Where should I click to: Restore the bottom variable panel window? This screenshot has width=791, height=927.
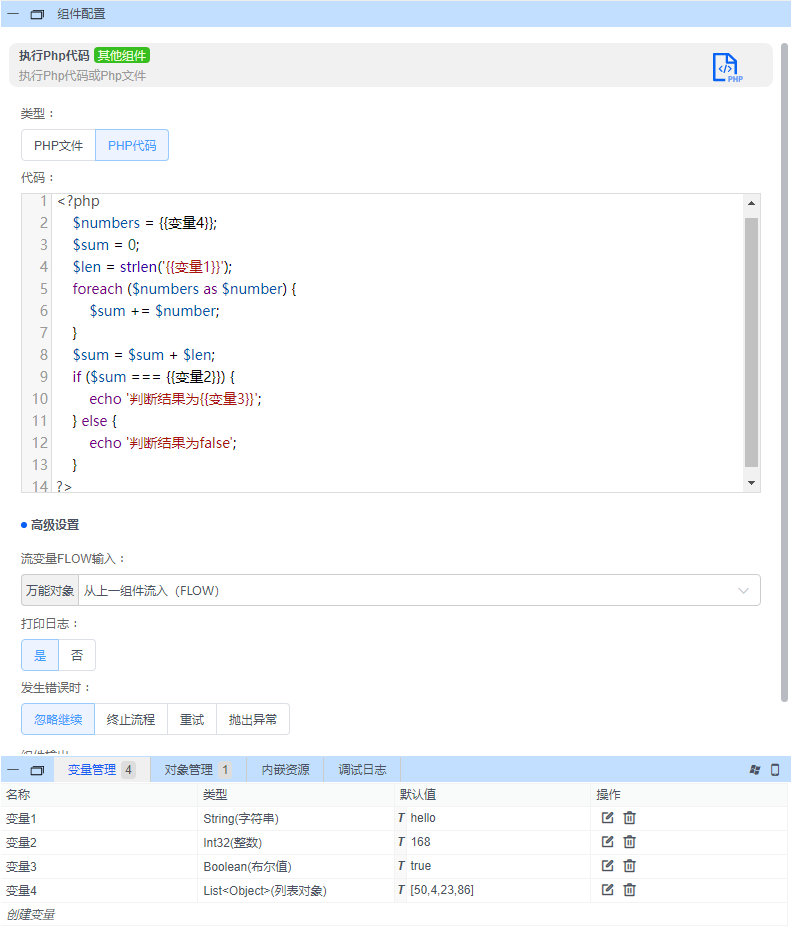(x=37, y=770)
